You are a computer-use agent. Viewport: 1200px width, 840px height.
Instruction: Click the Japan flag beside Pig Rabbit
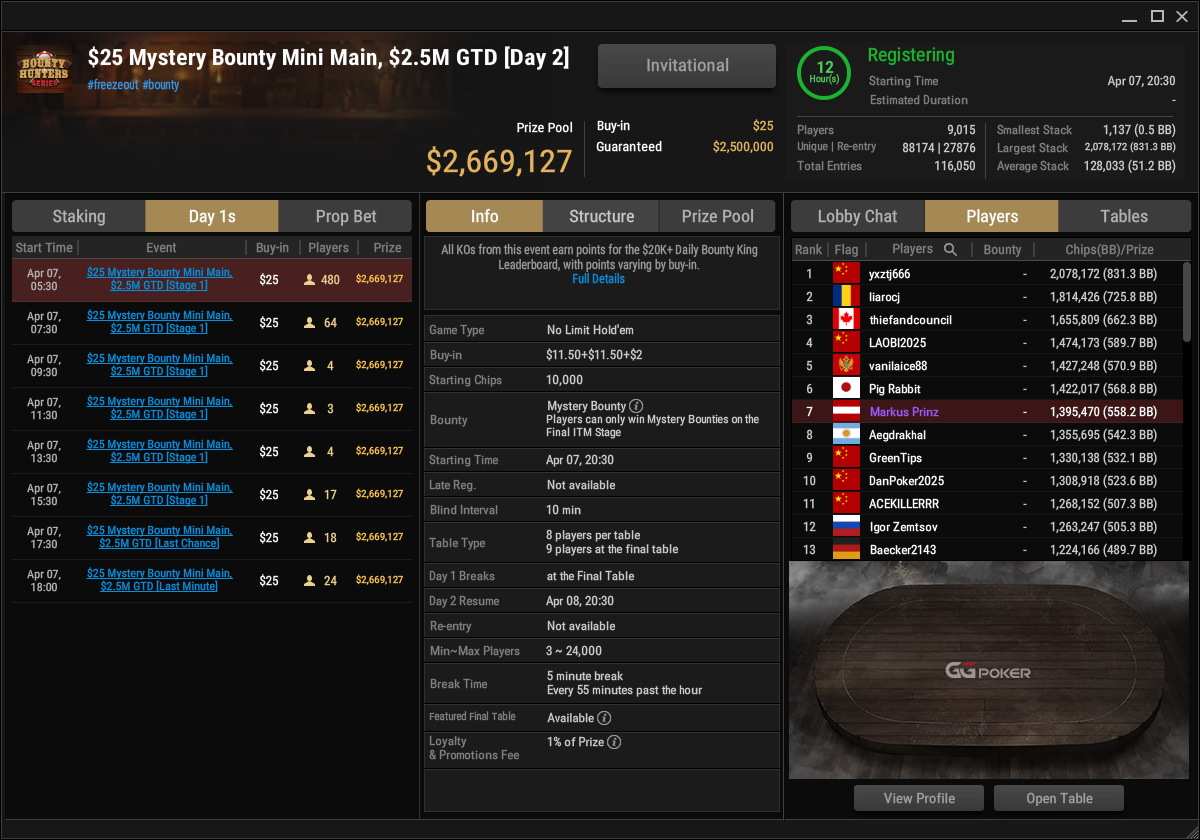(x=846, y=388)
